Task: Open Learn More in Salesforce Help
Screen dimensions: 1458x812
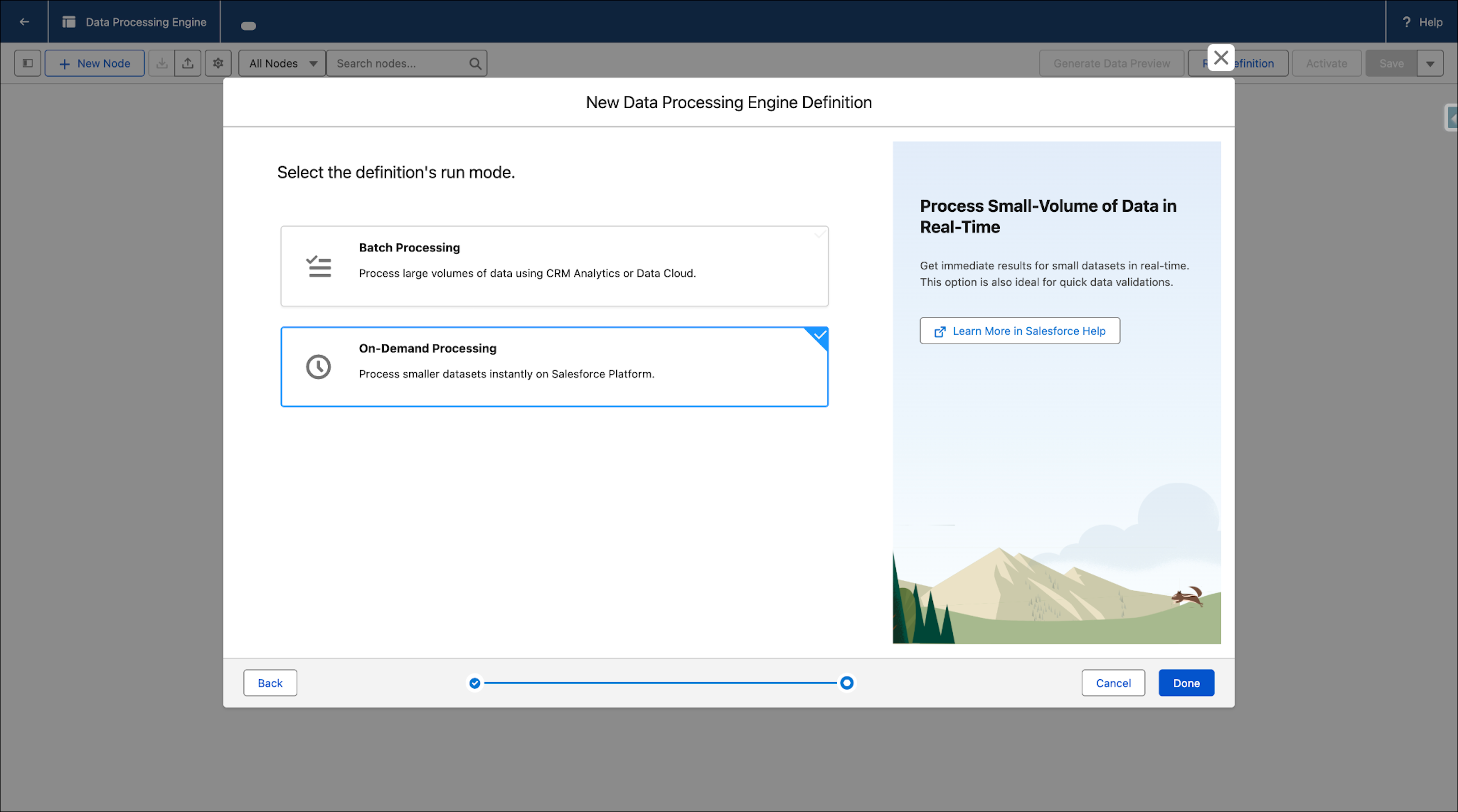Action: tap(1020, 331)
